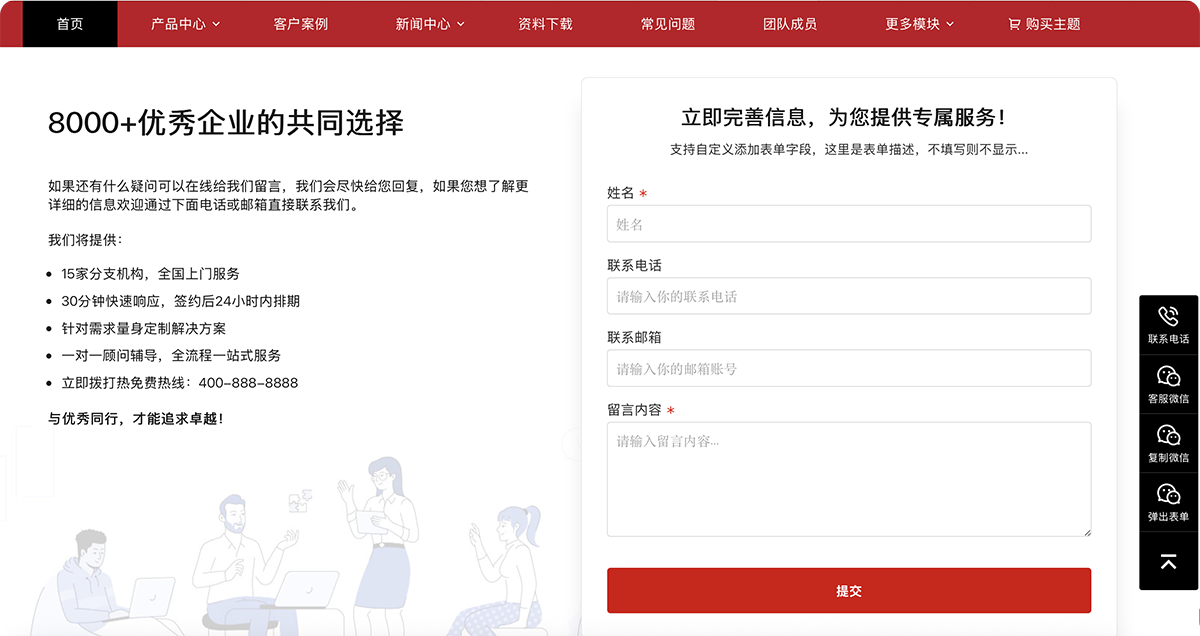Viewport: 1200px width, 636px height.
Task: Submit the form with 提交 button
Action: [x=848, y=591]
